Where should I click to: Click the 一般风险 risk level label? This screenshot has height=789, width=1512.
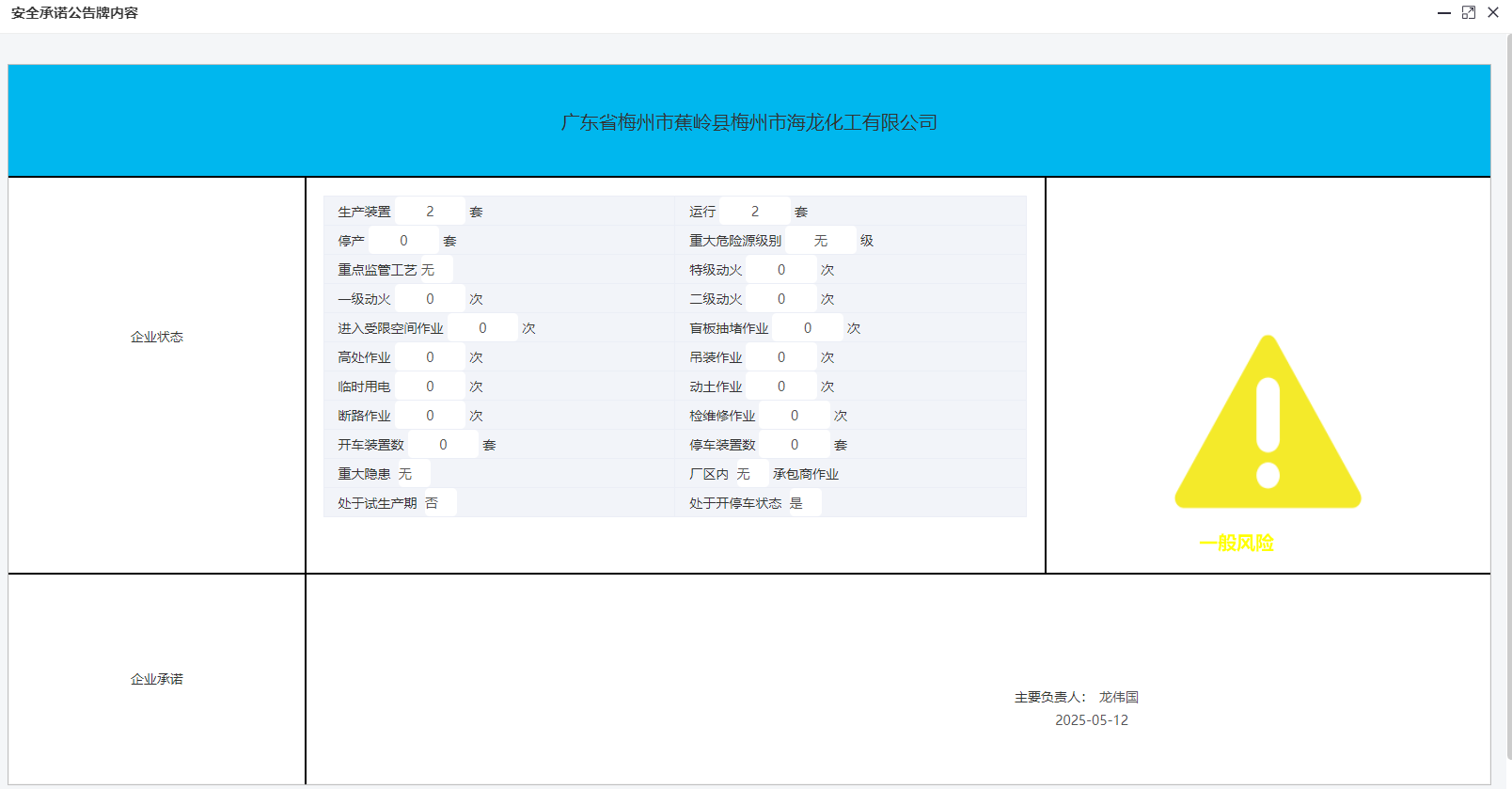tap(1236, 543)
